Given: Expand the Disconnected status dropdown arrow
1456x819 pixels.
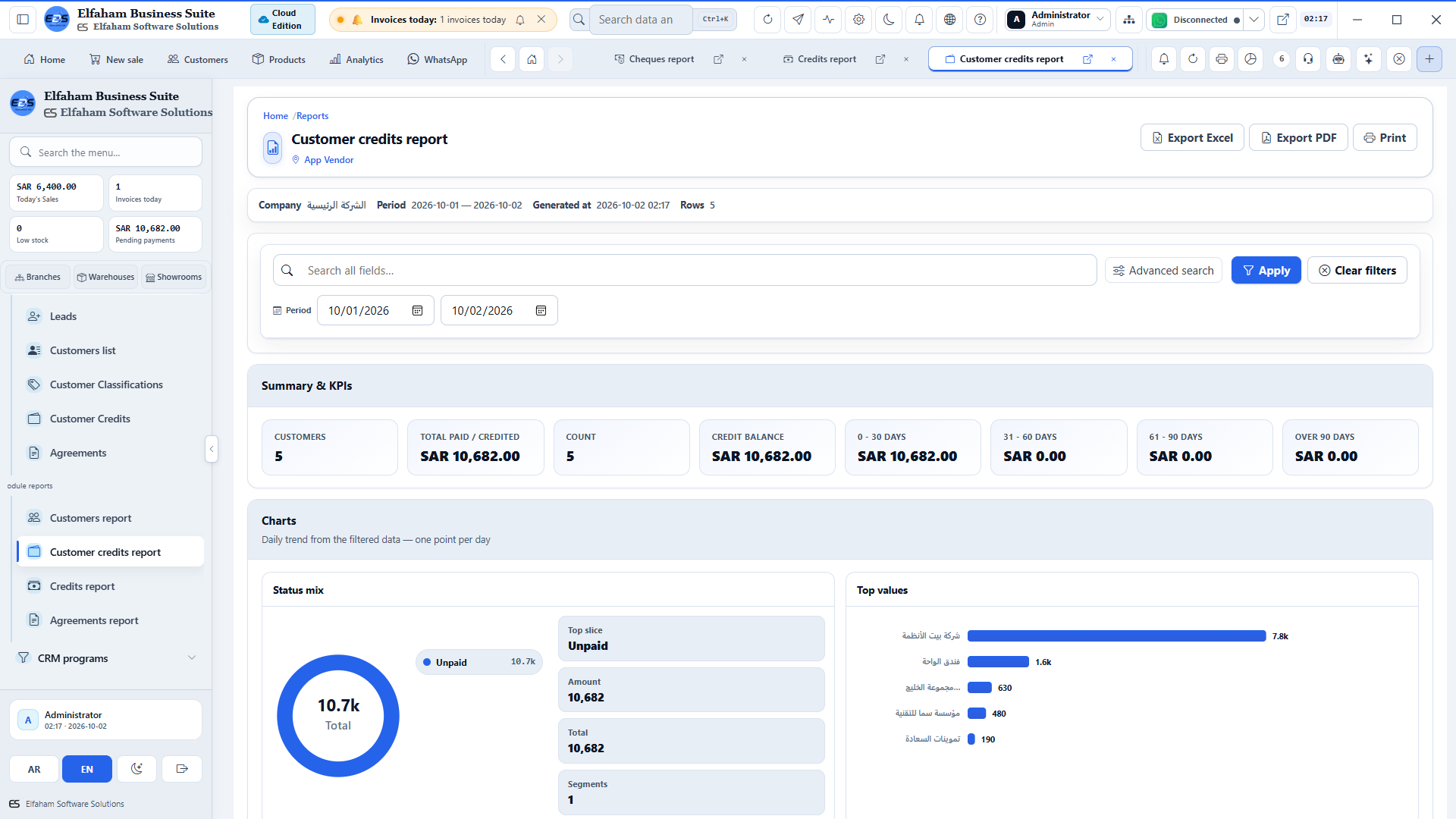Looking at the screenshot, I should click(x=1254, y=20).
